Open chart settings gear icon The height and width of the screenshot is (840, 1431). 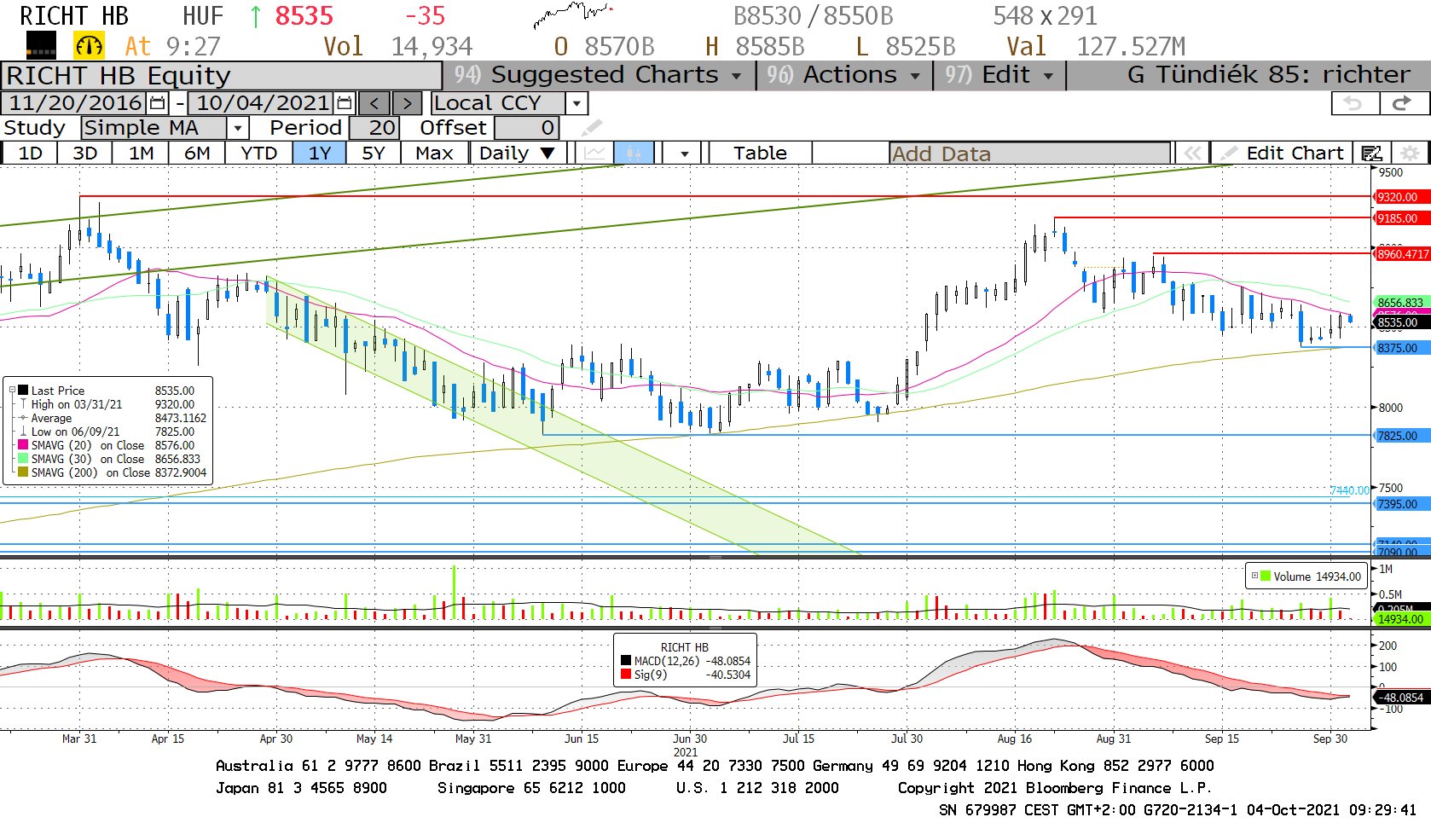1411,154
